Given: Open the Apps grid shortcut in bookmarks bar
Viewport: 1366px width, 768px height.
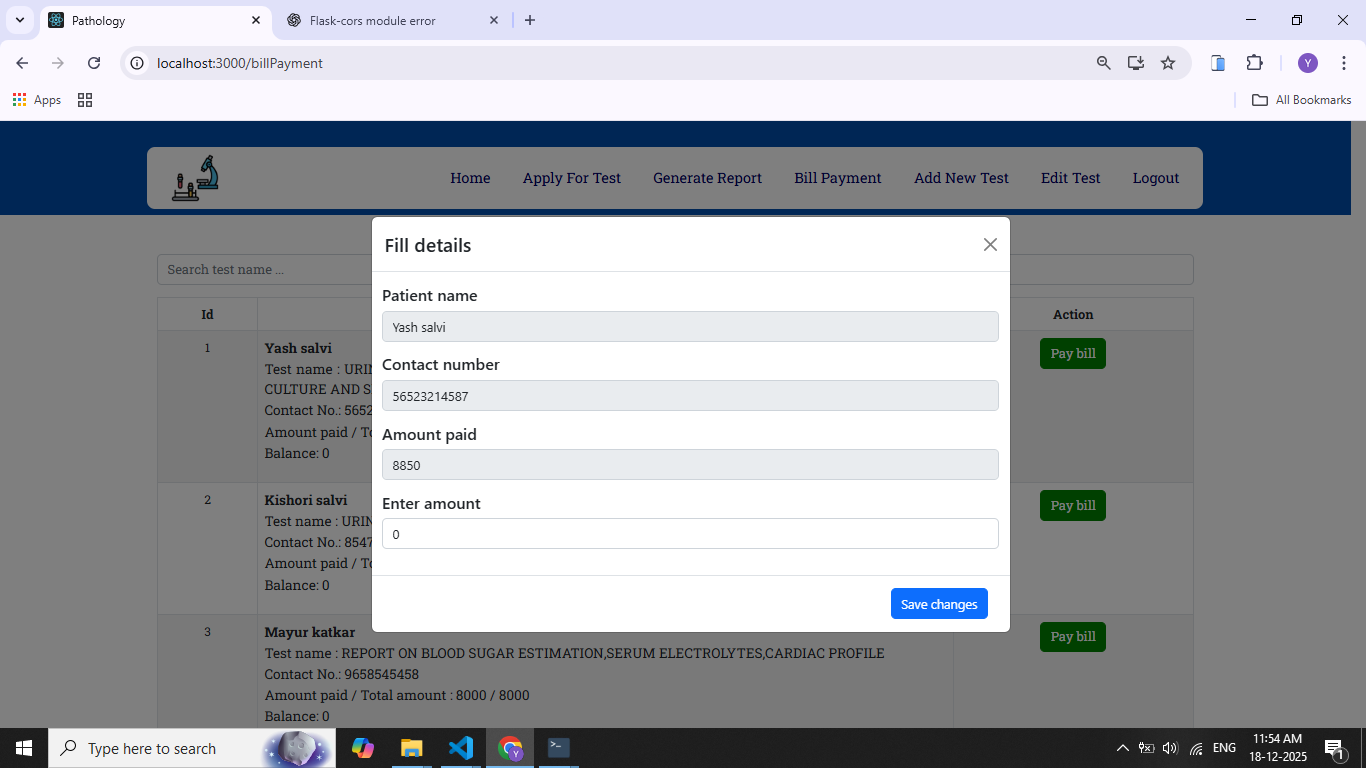Looking at the screenshot, I should pos(37,100).
